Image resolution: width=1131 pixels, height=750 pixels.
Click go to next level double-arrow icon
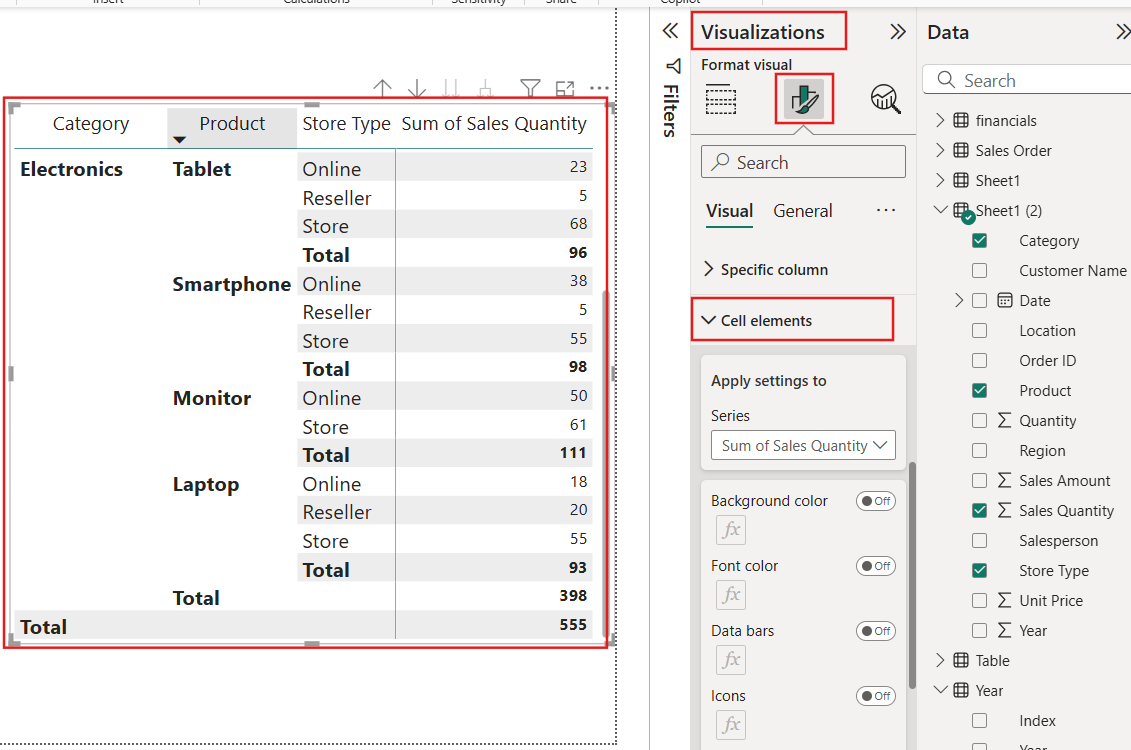452,89
